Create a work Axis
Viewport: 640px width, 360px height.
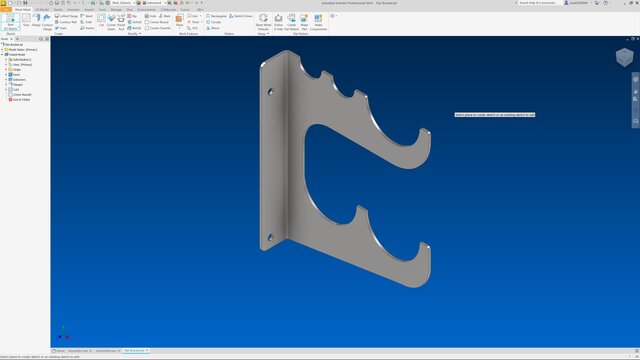click(193, 16)
